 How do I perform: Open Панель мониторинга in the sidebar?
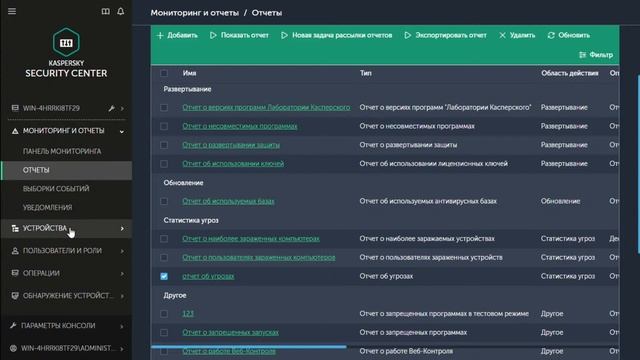tap(62, 151)
